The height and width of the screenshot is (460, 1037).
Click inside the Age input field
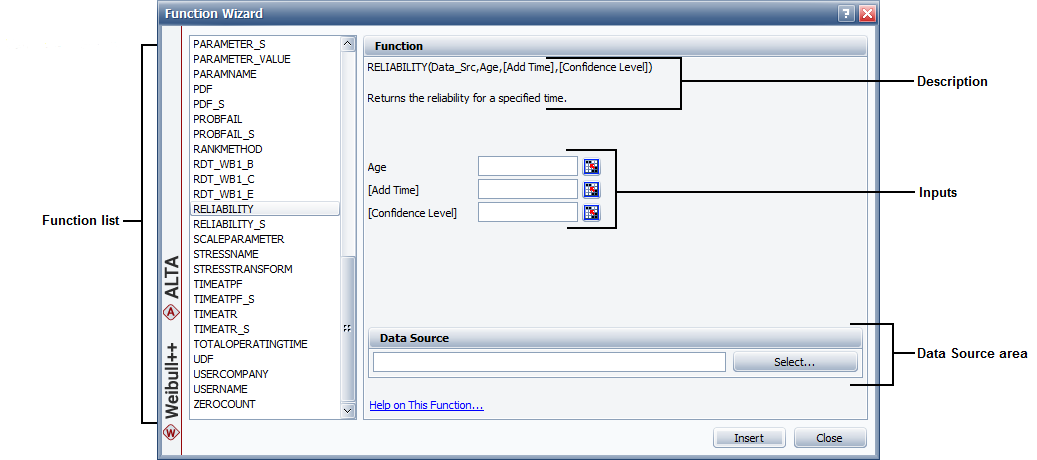click(x=527, y=167)
